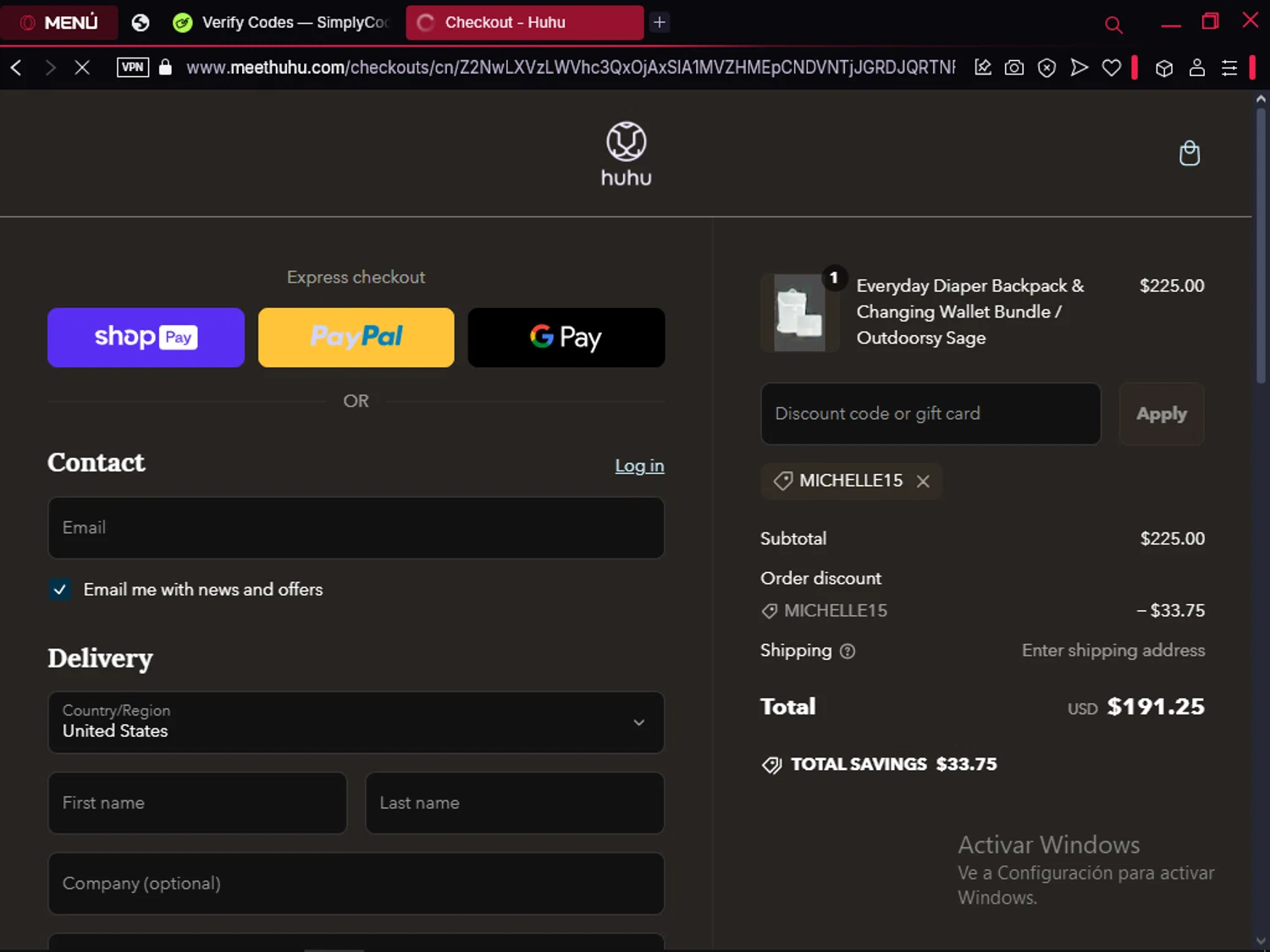Click the scrollbar down arrow
Image resolution: width=1270 pixels, height=952 pixels.
click(x=1261, y=940)
